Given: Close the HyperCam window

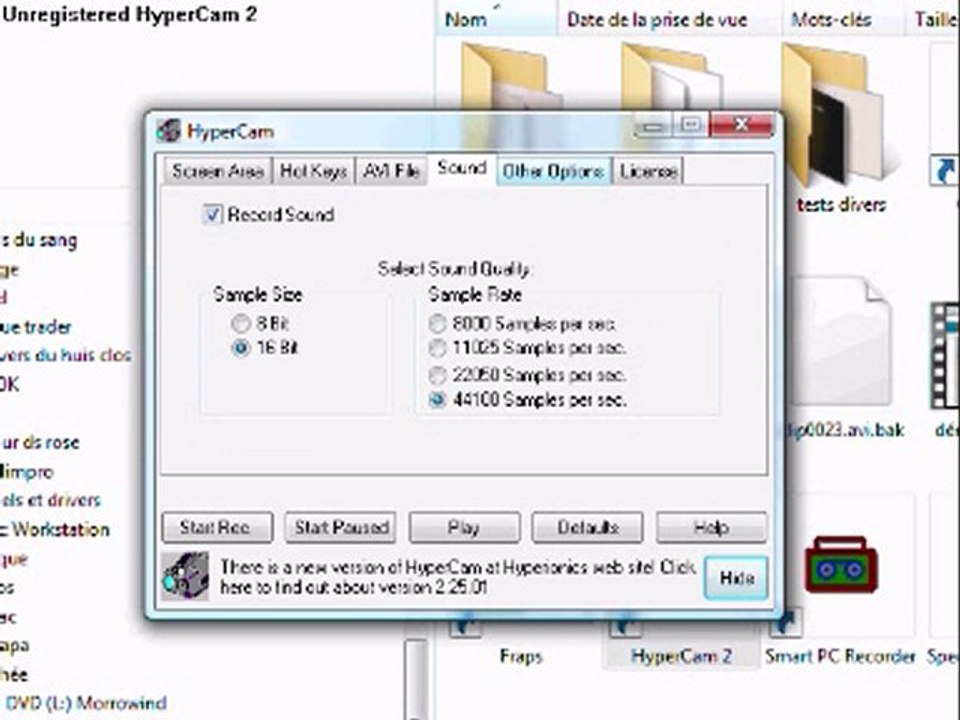Looking at the screenshot, I should tap(741, 125).
